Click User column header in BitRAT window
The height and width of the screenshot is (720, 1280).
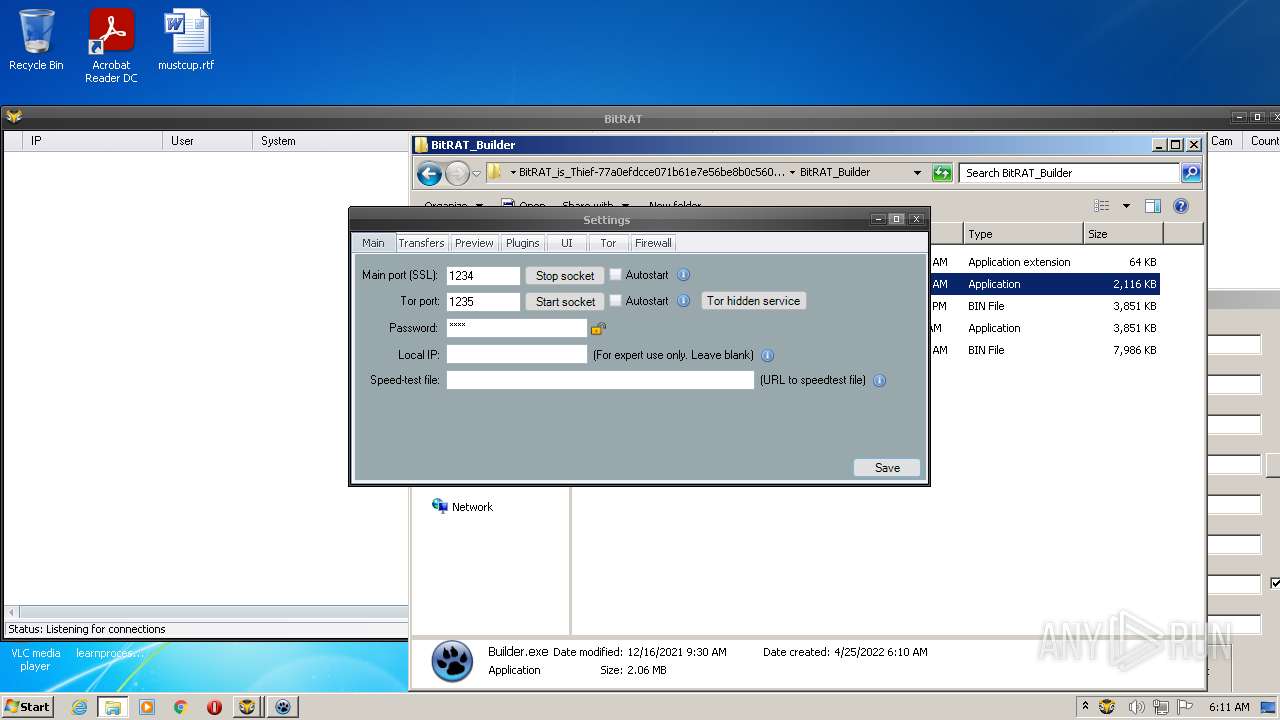206,141
